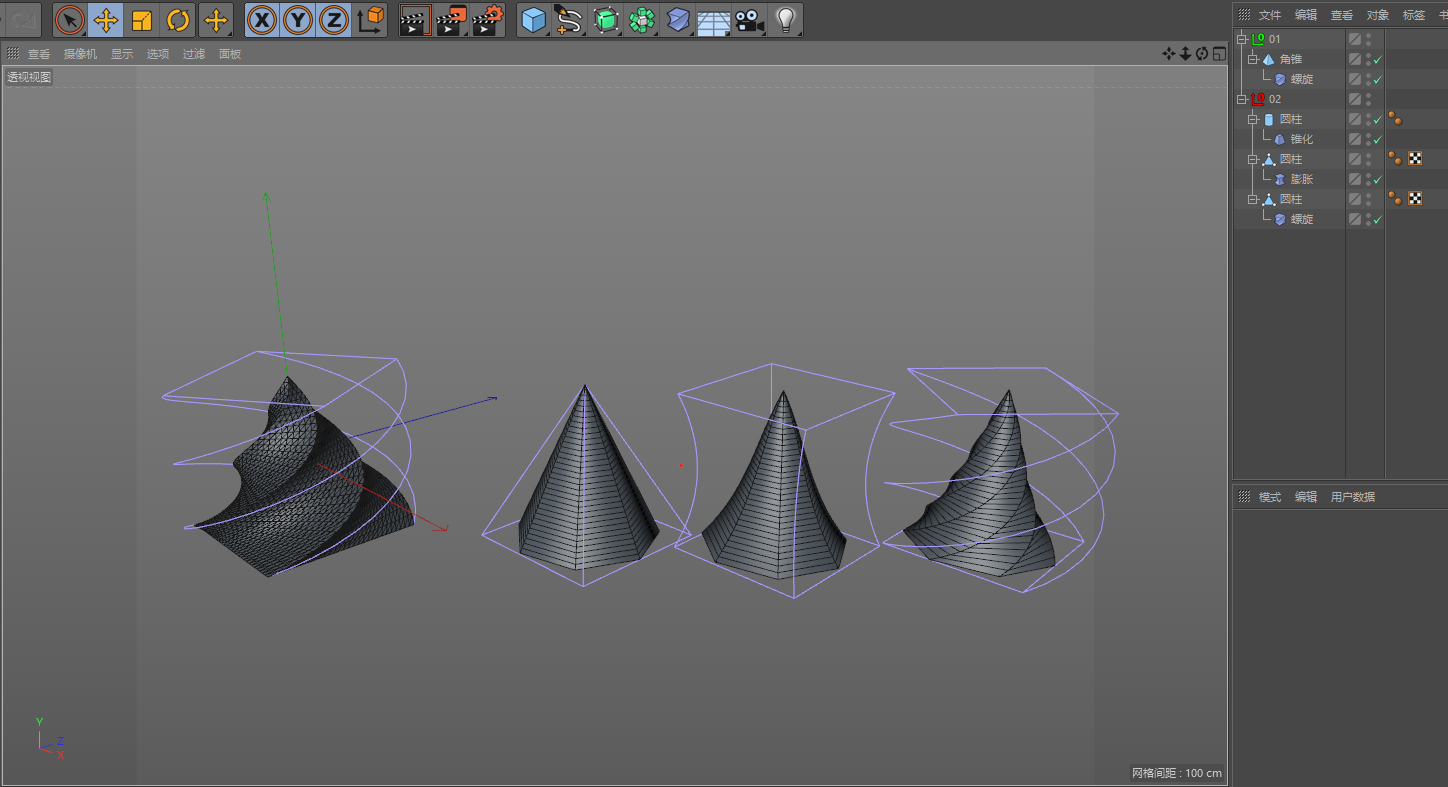This screenshot has height=787, width=1448.
Task: Collapse the 01 null group
Action: click(x=1242, y=39)
